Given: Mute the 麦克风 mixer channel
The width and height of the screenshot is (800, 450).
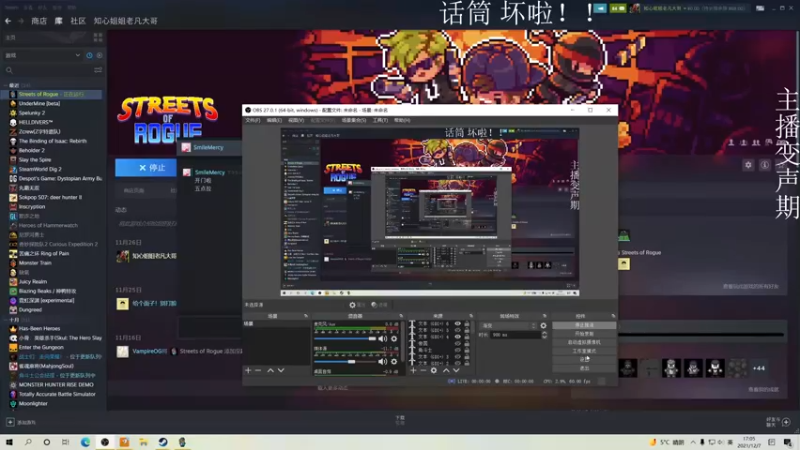Looking at the screenshot, I should pos(383,339).
